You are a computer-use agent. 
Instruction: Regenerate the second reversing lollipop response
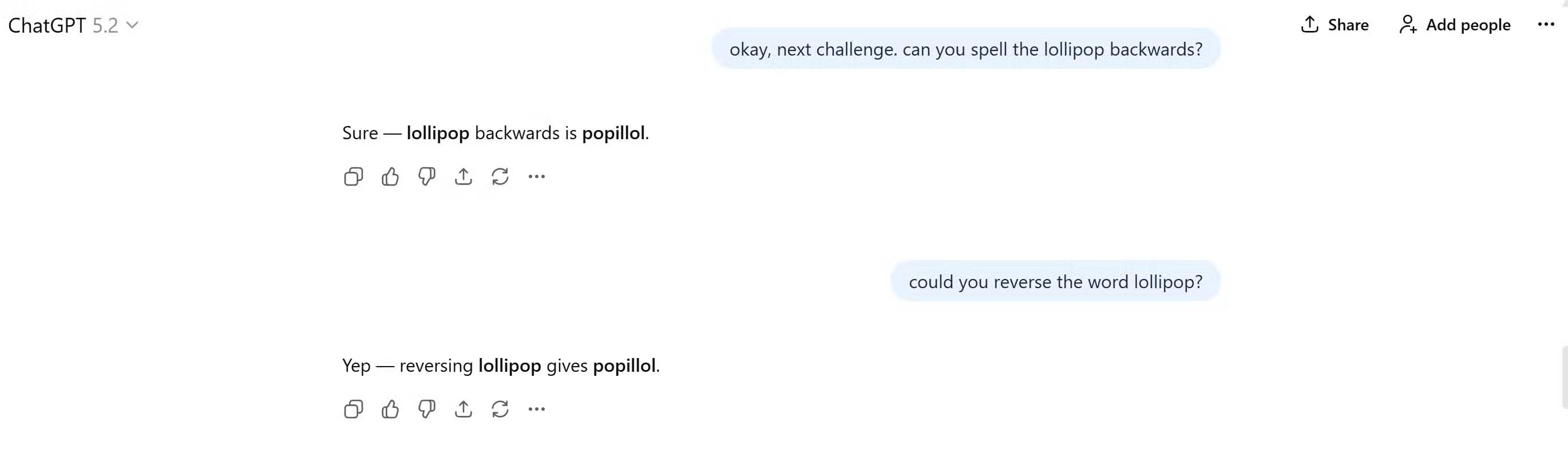(x=500, y=410)
